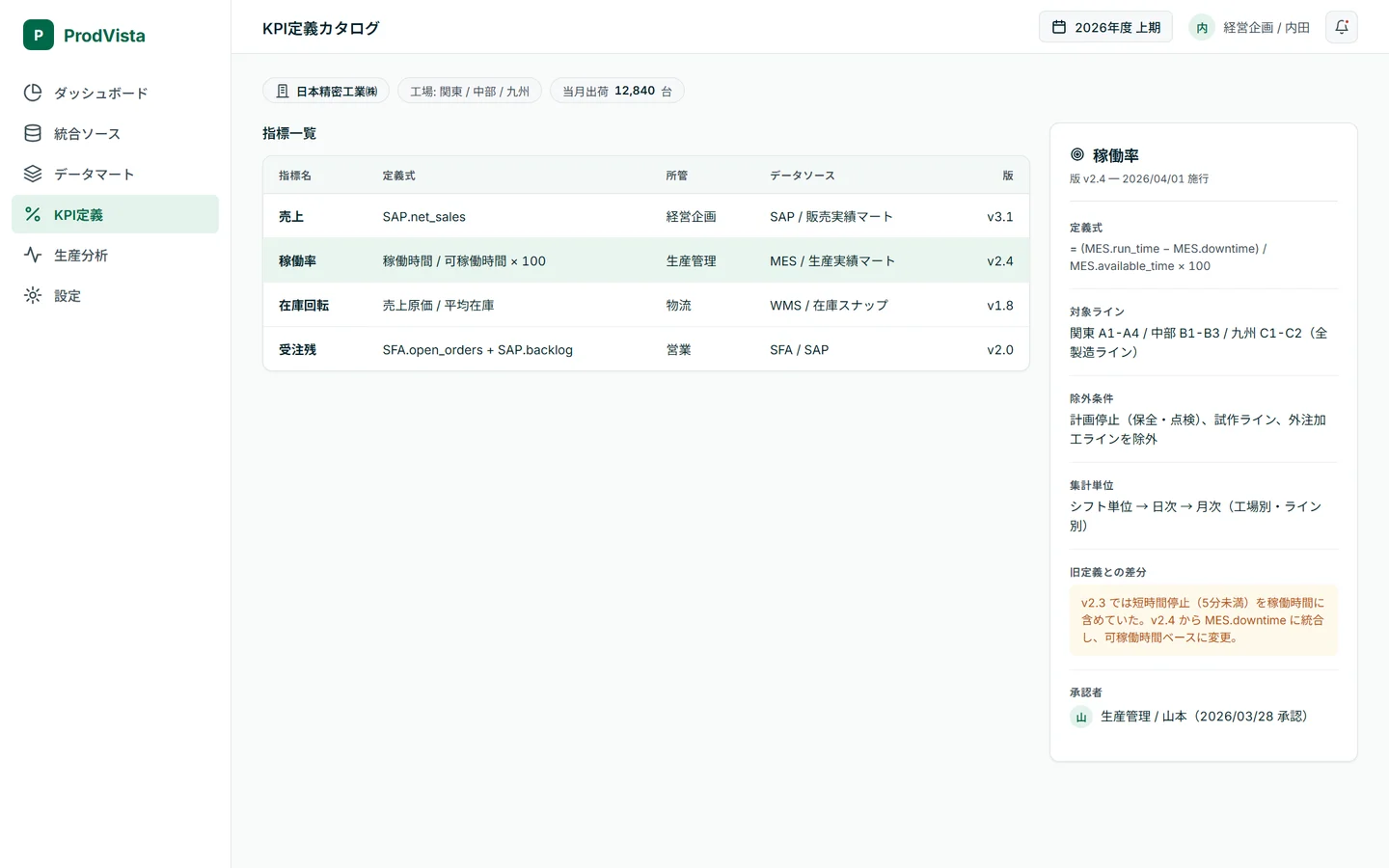The width and height of the screenshot is (1389, 868).
Task: Click the SFA / SAP data source cell
Action: click(800, 350)
